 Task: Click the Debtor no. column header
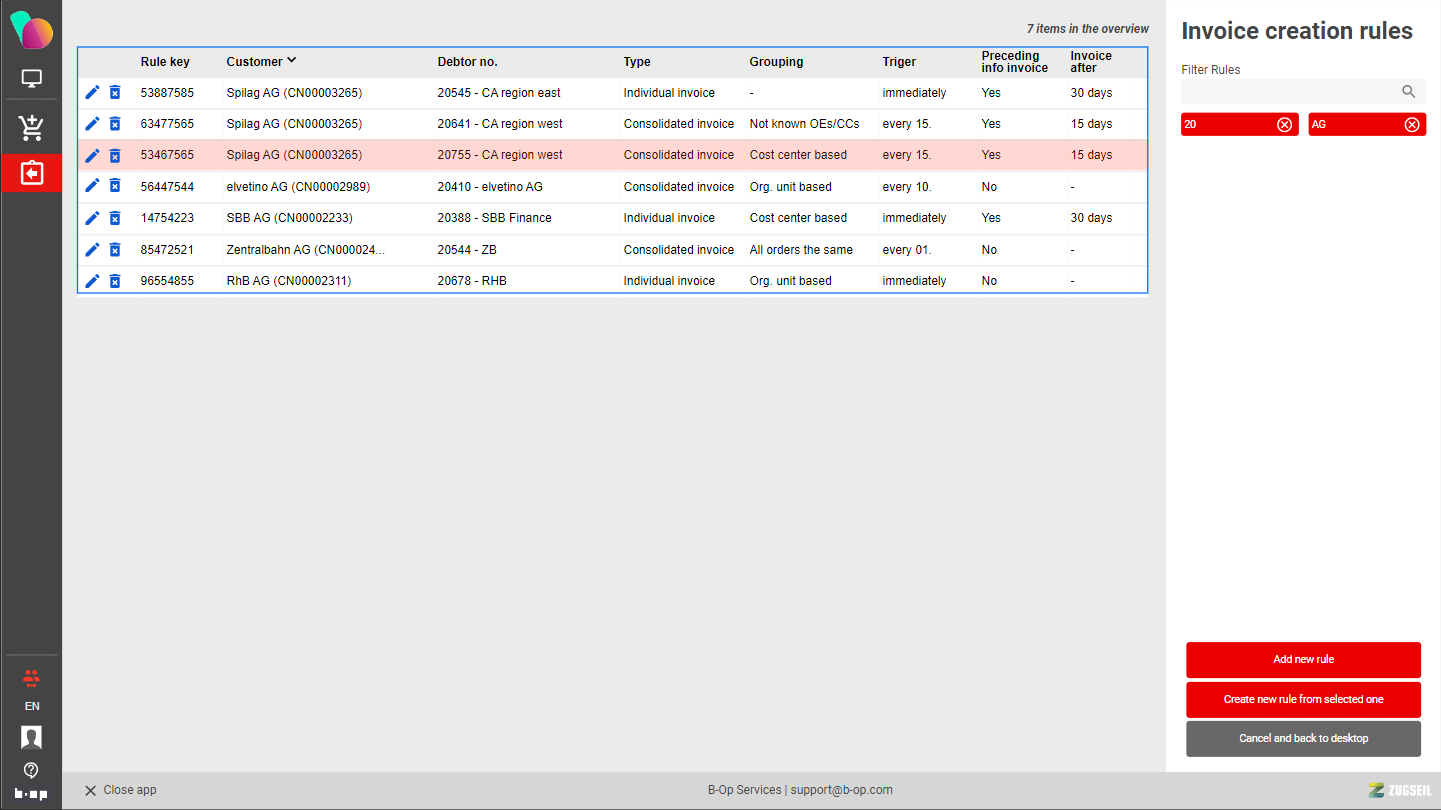[x=467, y=62]
